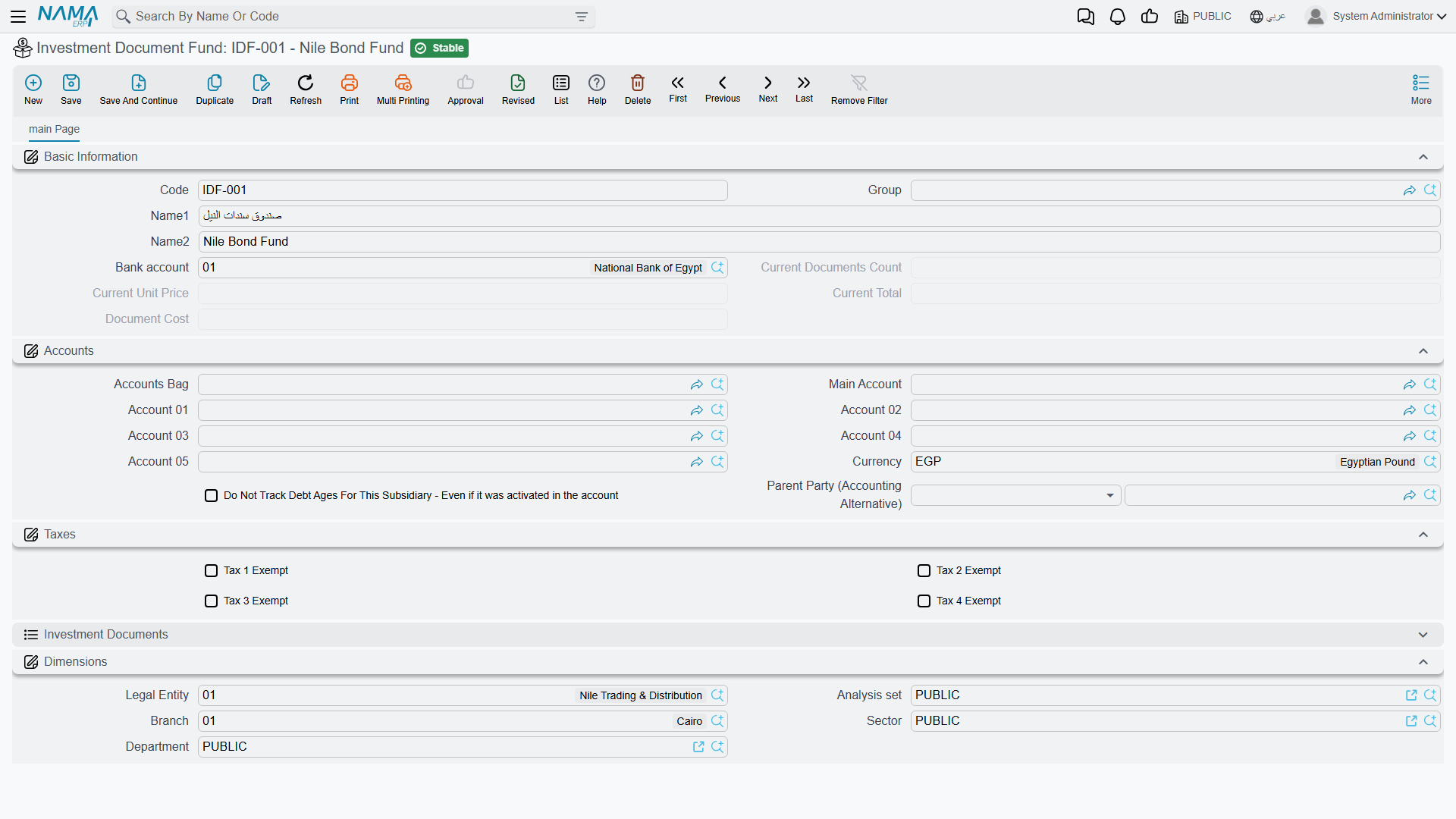Viewport: 1456px width, 819px height.
Task: Click the PUBLIC entity button
Action: click(1203, 17)
